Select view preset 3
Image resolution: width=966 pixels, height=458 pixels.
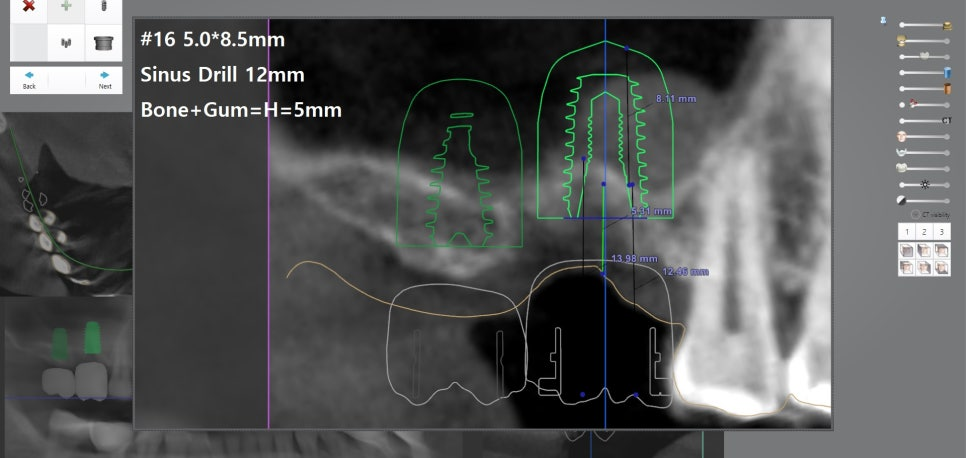pyautogui.click(x=941, y=232)
